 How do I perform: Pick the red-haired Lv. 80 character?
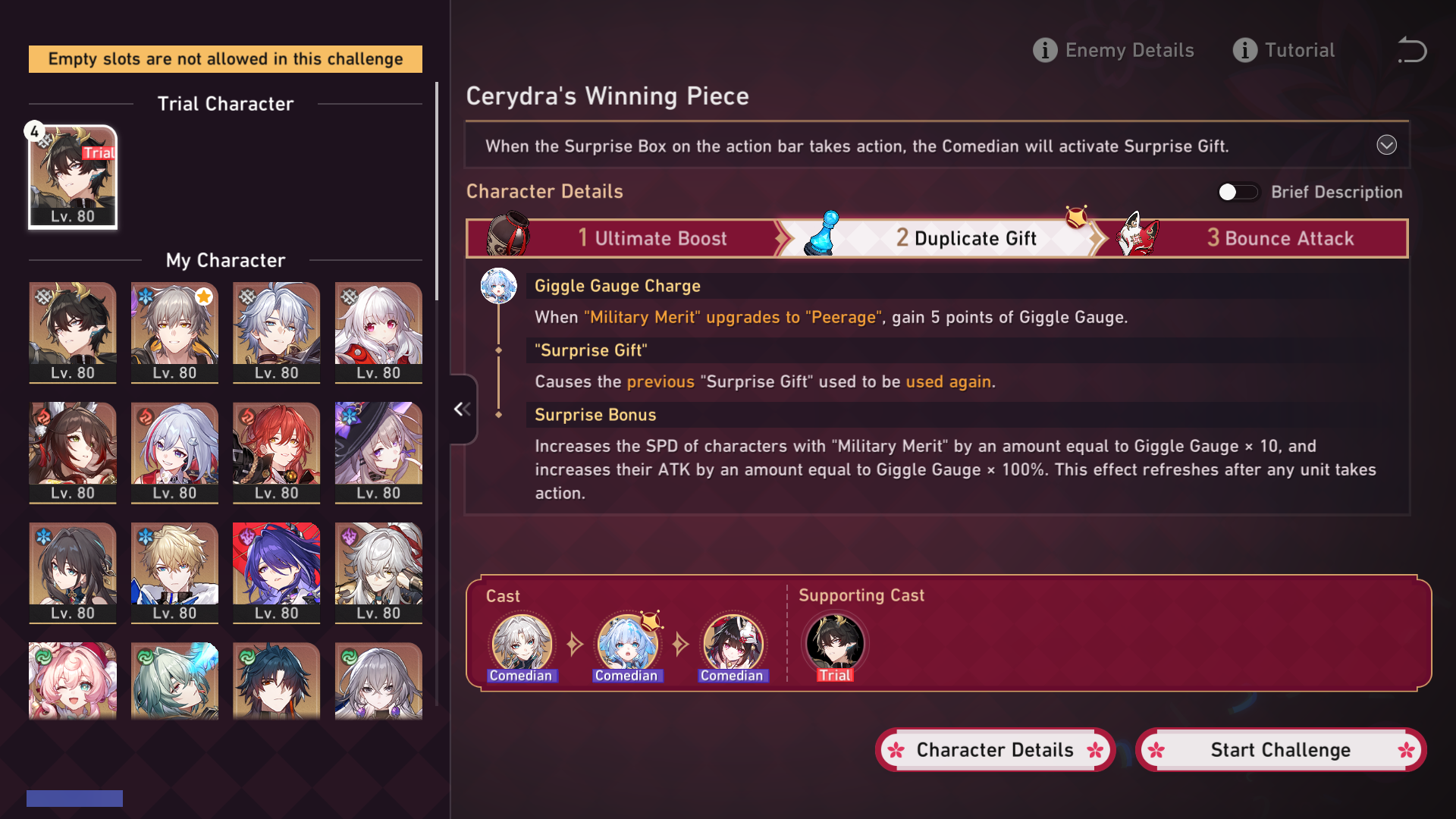[276, 453]
